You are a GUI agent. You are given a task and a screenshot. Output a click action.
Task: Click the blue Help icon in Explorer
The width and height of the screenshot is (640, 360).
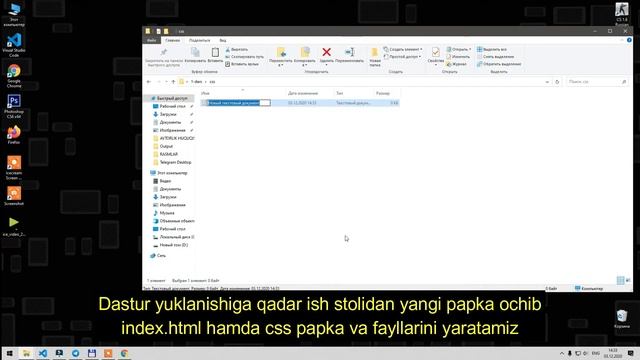(x=629, y=40)
